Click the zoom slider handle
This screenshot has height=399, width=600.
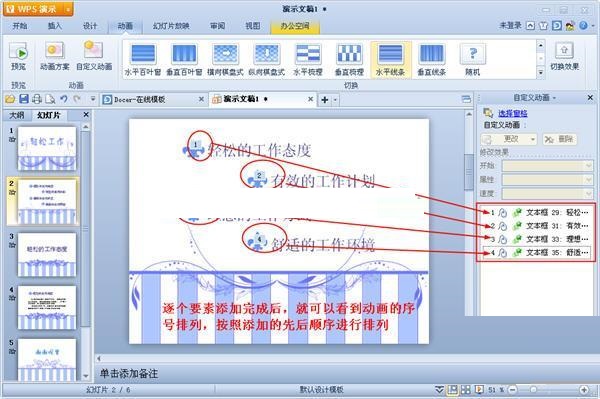coord(533,390)
